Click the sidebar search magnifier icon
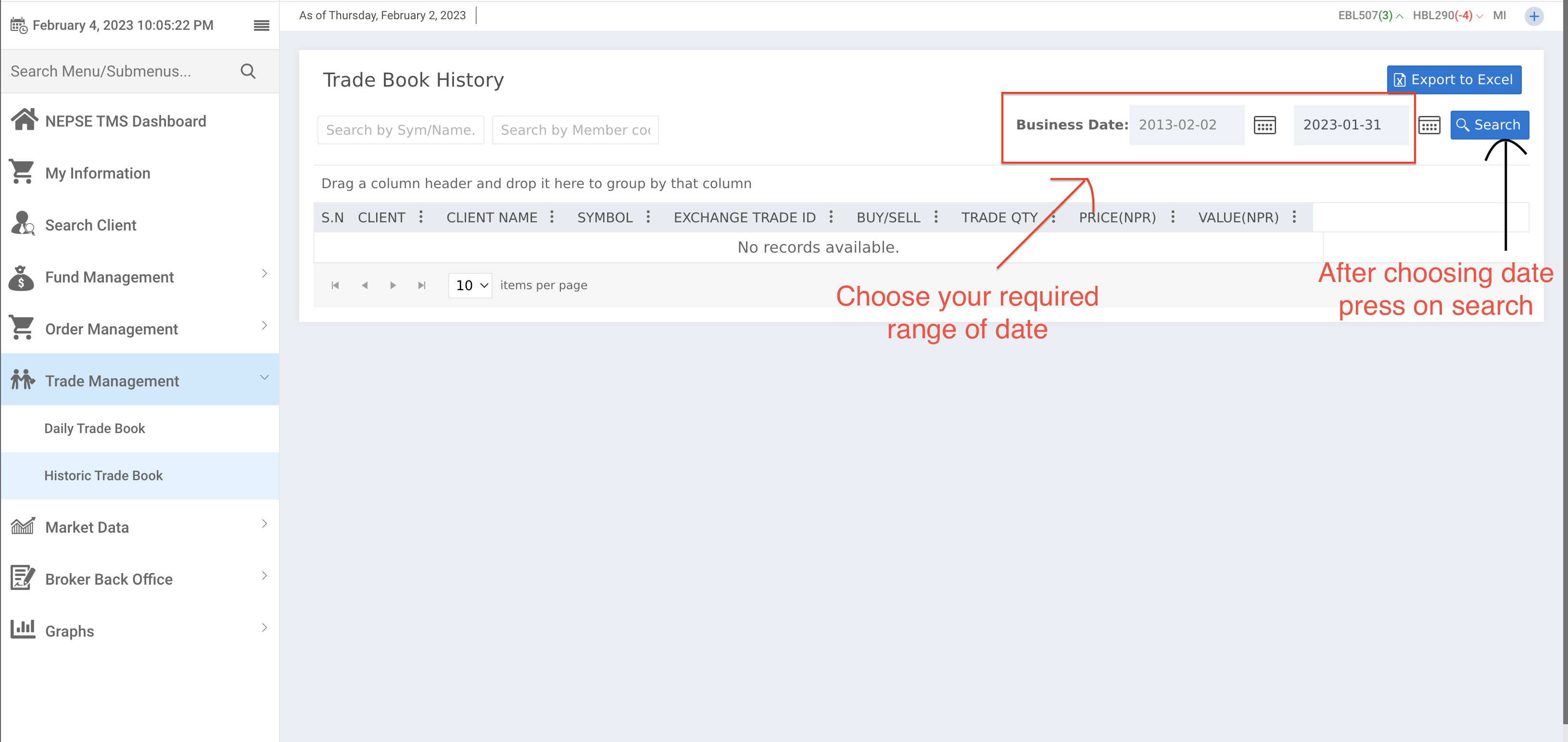The width and height of the screenshot is (1568, 742). point(248,71)
